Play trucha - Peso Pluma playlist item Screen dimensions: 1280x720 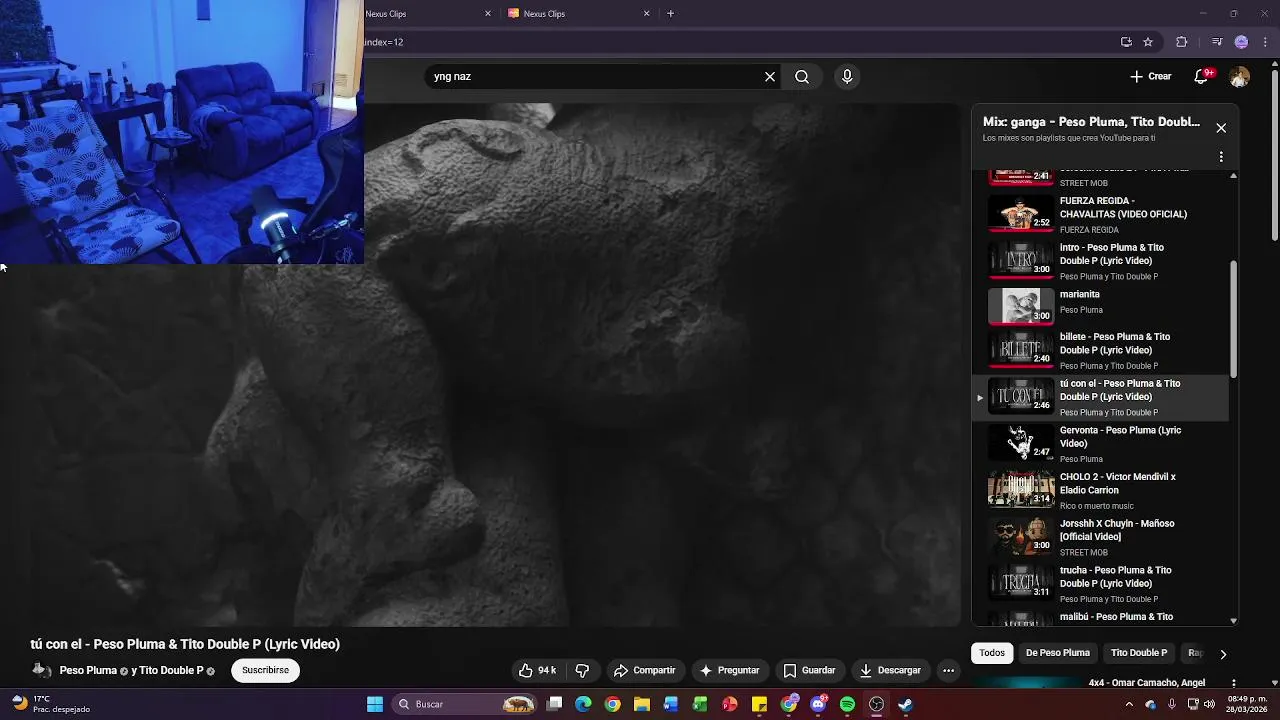click(1100, 584)
